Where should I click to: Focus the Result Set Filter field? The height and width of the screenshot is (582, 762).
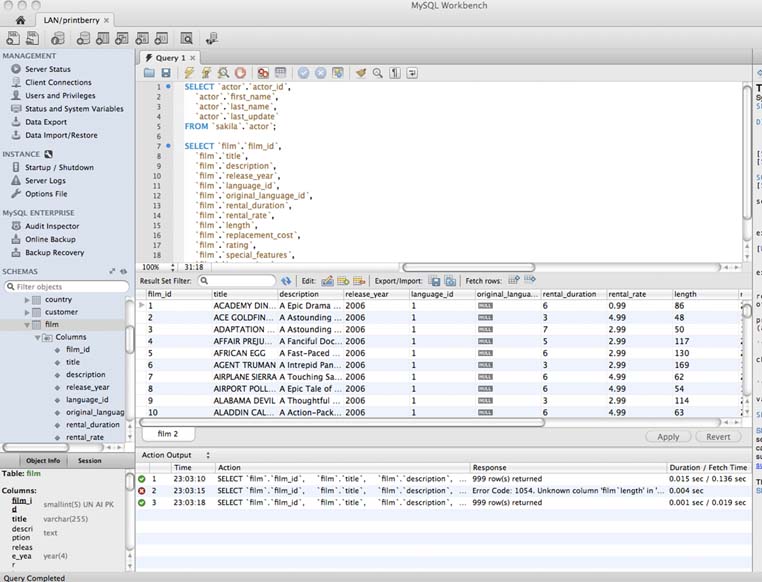pos(237,281)
